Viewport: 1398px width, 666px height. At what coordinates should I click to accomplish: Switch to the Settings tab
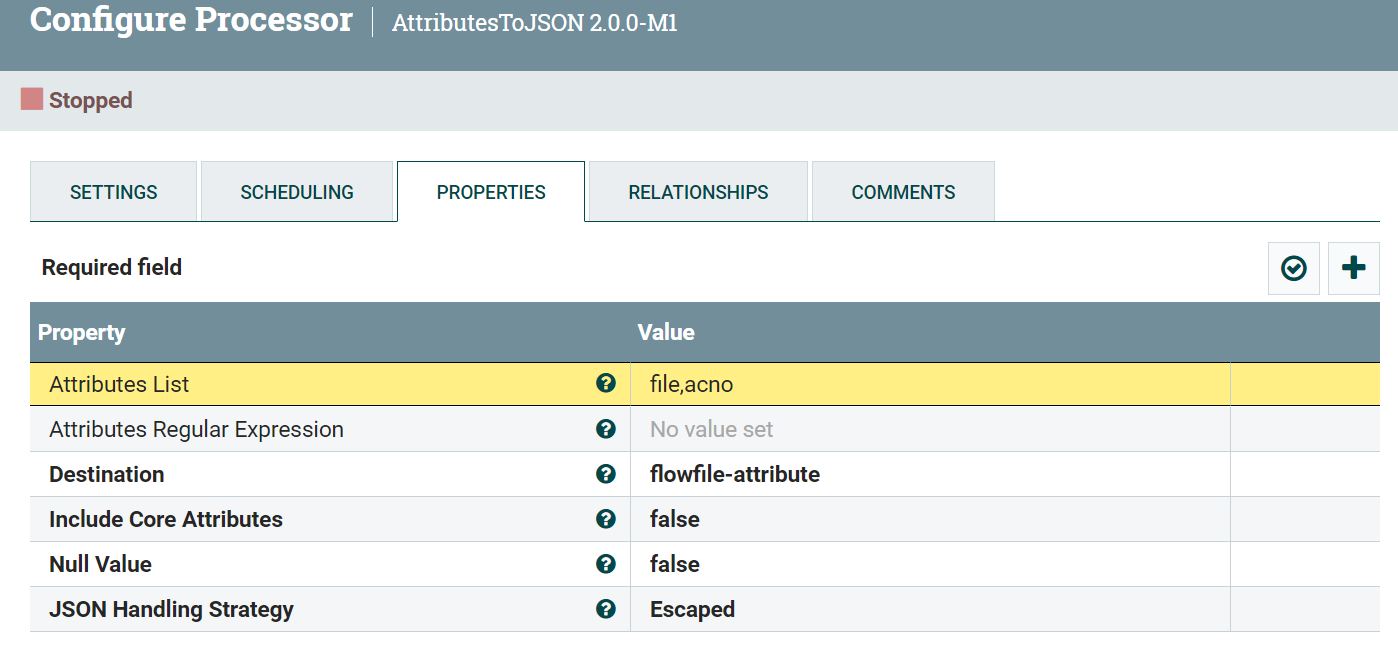(x=113, y=191)
